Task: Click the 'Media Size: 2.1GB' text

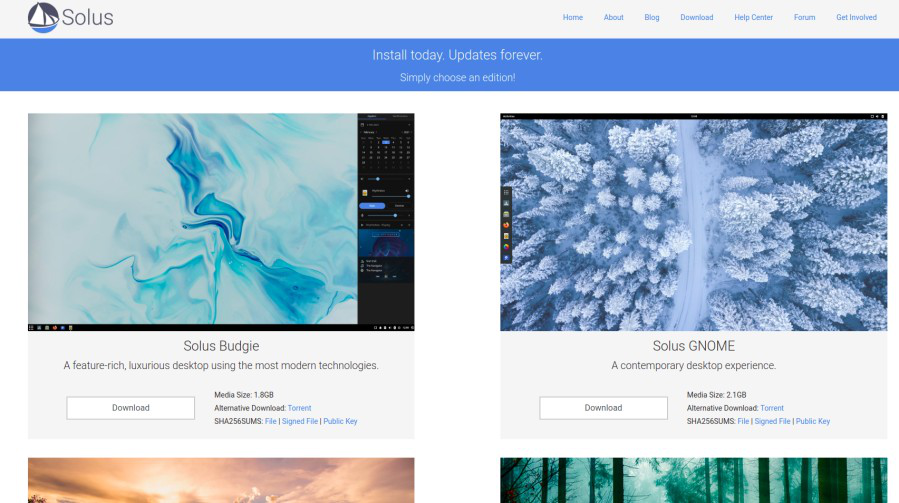Action: 717,395
